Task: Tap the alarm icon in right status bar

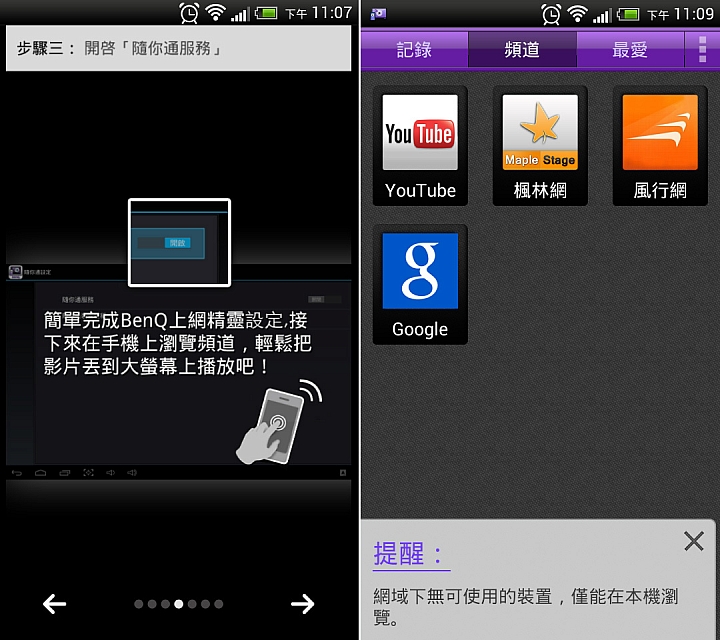Action: click(551, 14)
